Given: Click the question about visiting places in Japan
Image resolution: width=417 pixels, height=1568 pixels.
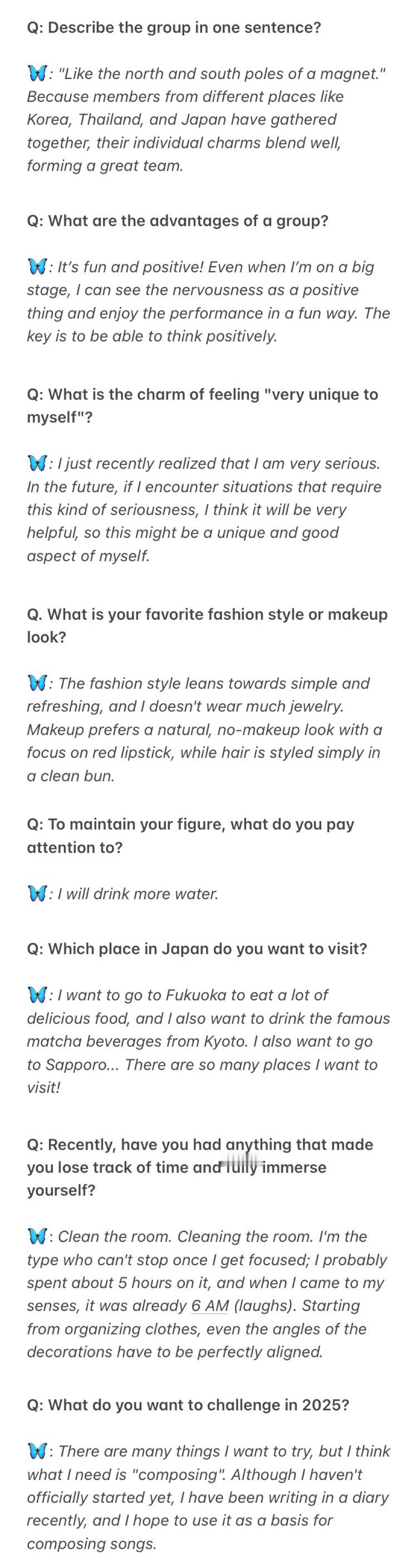Looking at the screenshot, I should click(197, 949).
